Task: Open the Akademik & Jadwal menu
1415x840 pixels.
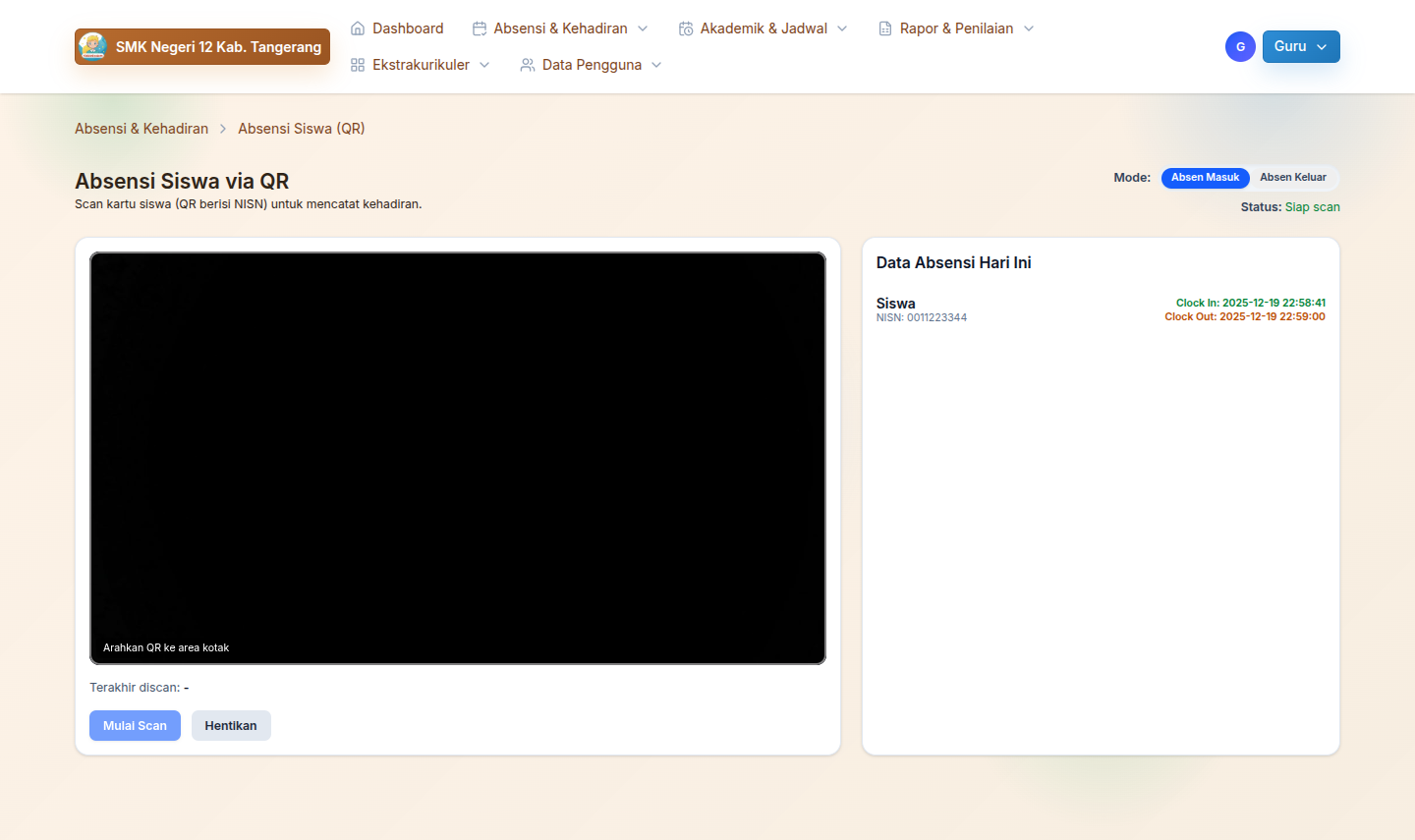Action: [764, 28]
